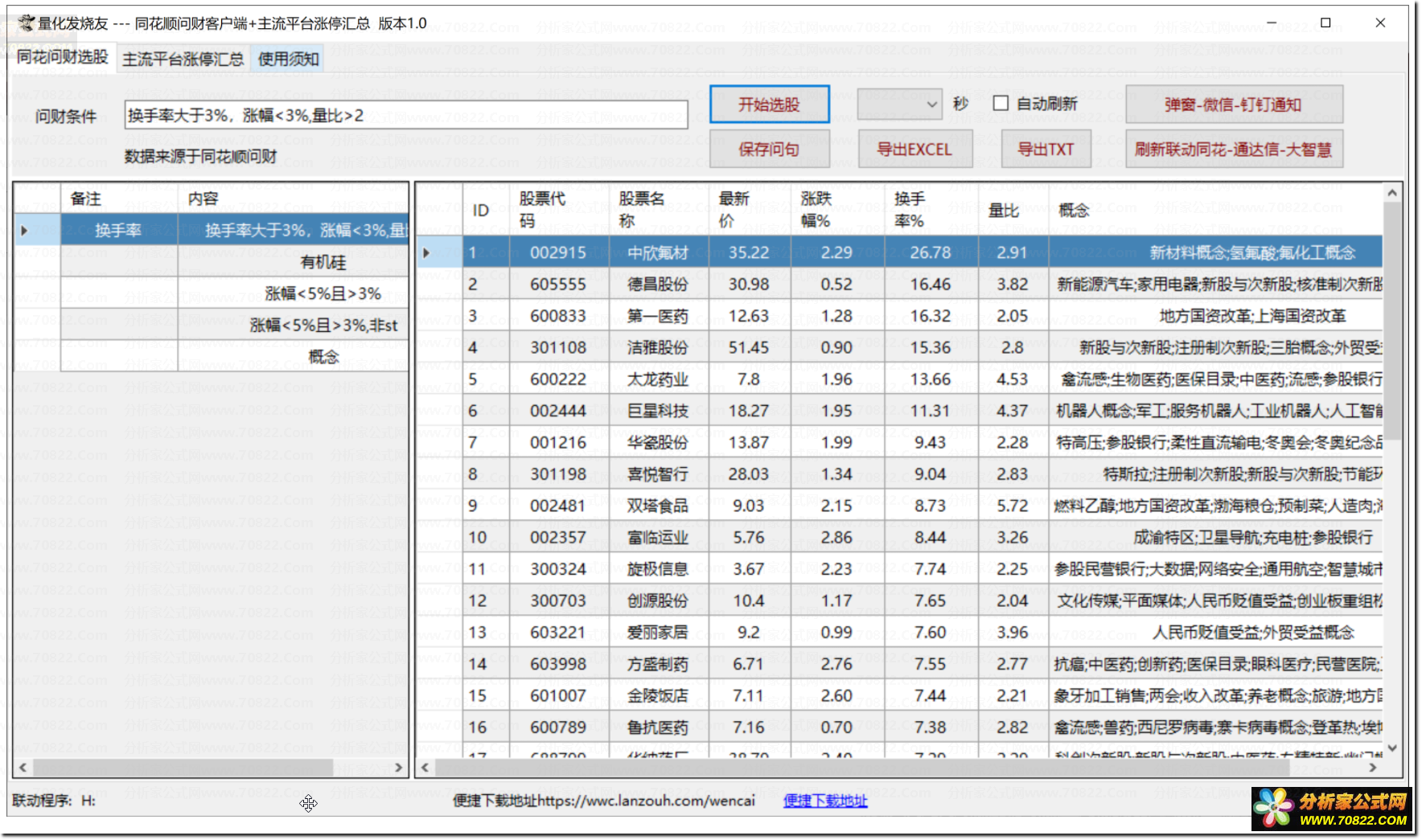The height and width of the screenshot is (840, 1422).
Task: Click results table scroll-up arrow
Action: tap(1392, 194)
